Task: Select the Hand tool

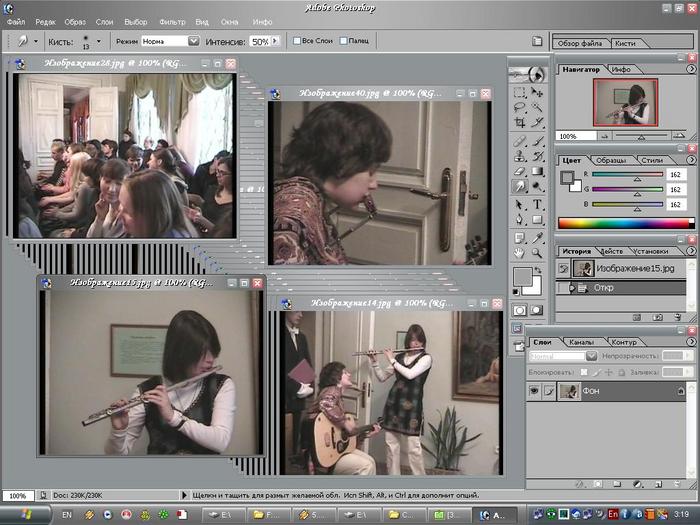Action: [x=519, y=253]
